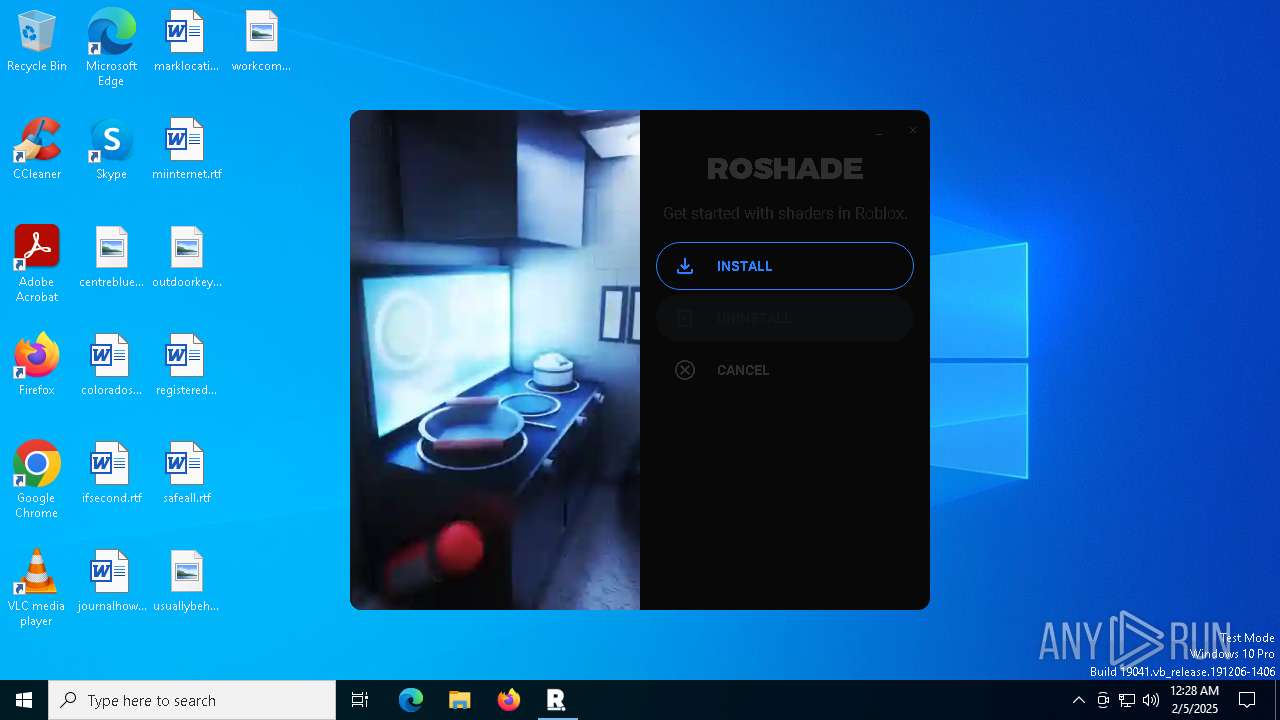
Task: Click the Roshade taskbar icon
Action: pos(557,700)
